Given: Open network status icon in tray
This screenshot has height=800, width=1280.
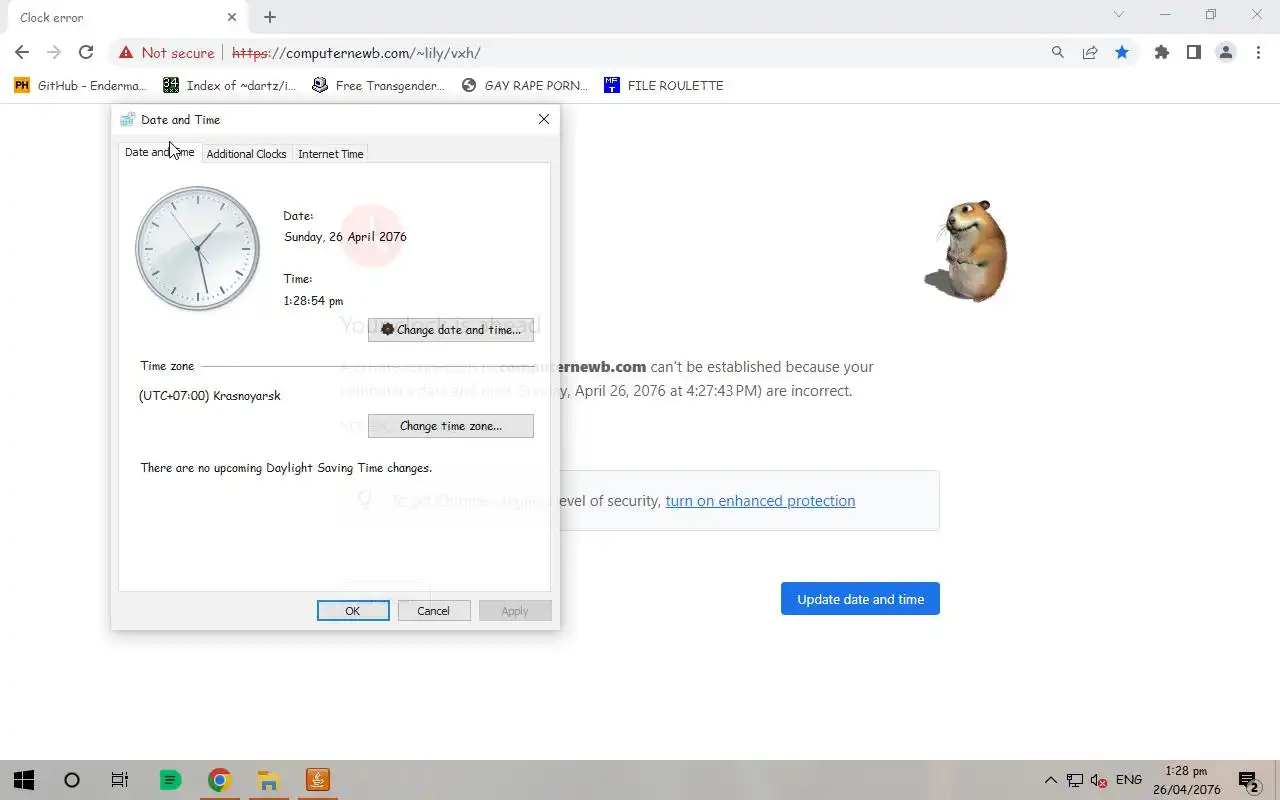Looking at the screenshot, I should [1075, 780].
